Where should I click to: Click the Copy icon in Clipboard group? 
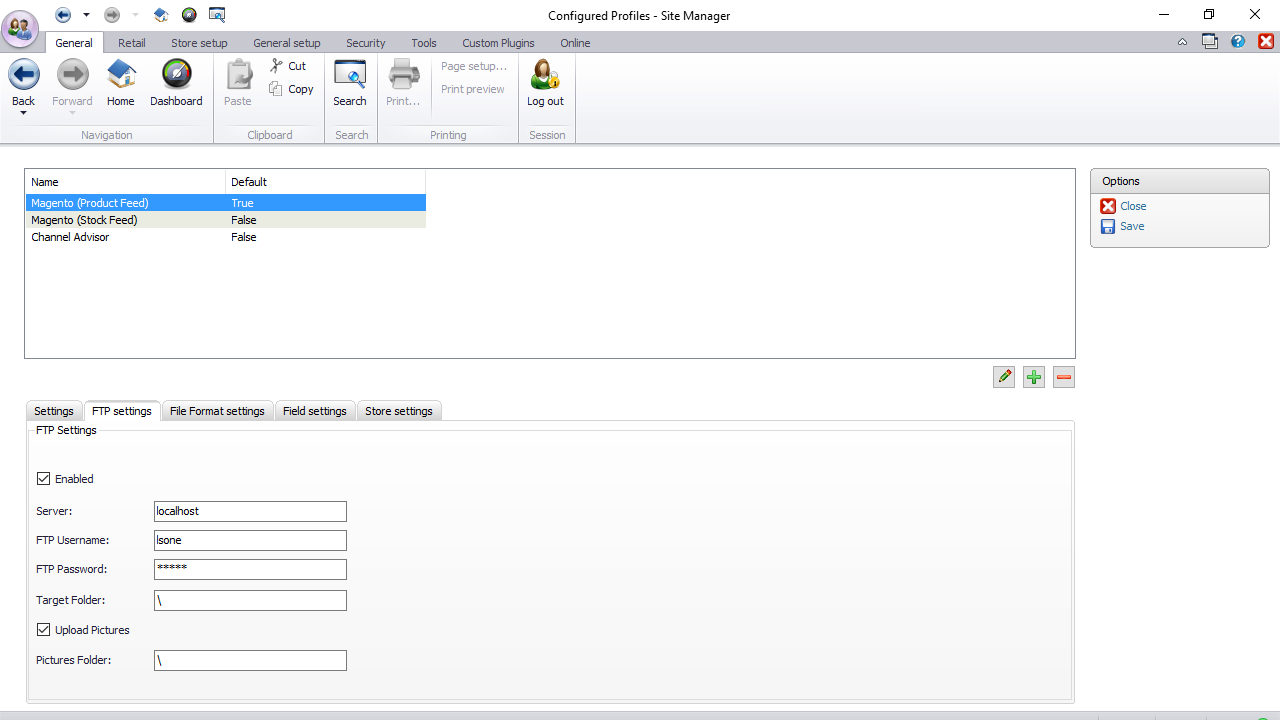coord(277,89)
